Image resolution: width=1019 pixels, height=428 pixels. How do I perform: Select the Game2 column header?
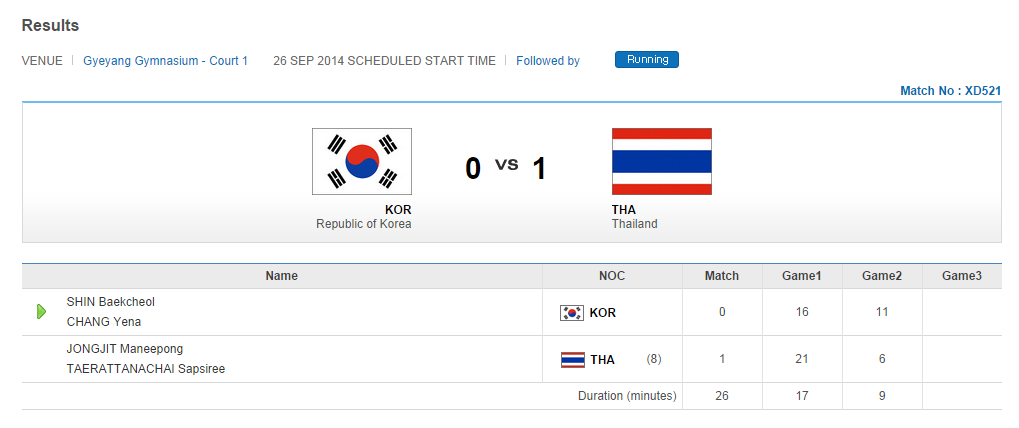pos(881,276)
